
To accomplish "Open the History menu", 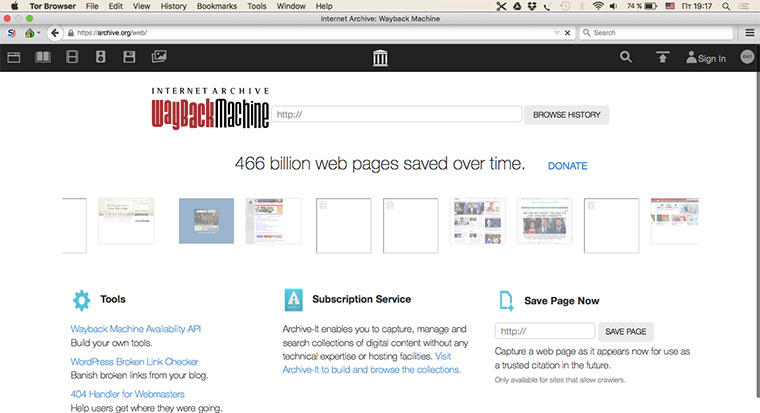I will tap(173, 6).
